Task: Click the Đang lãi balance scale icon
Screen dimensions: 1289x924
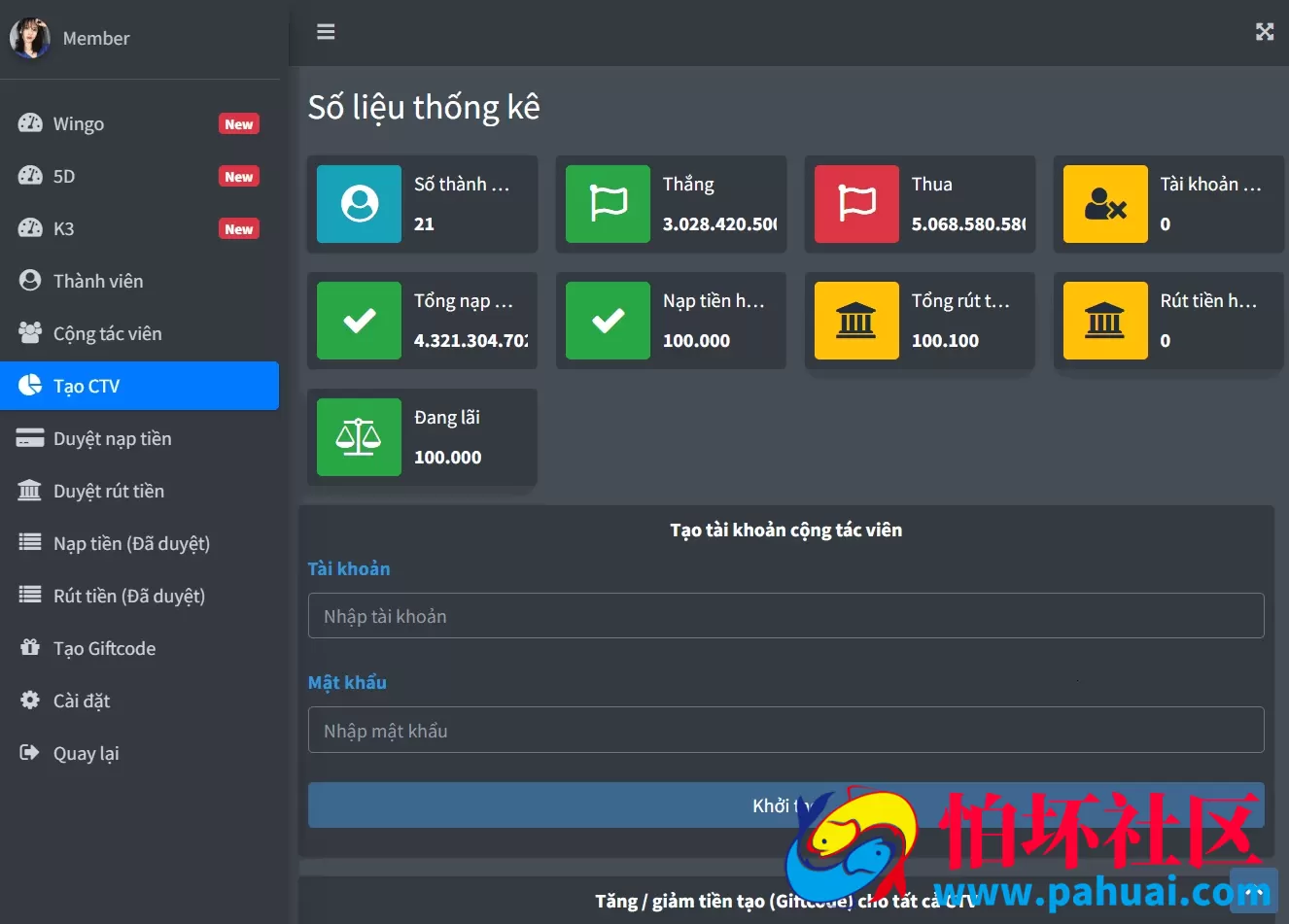Action: pyautogui.click(x=359, y=437)
